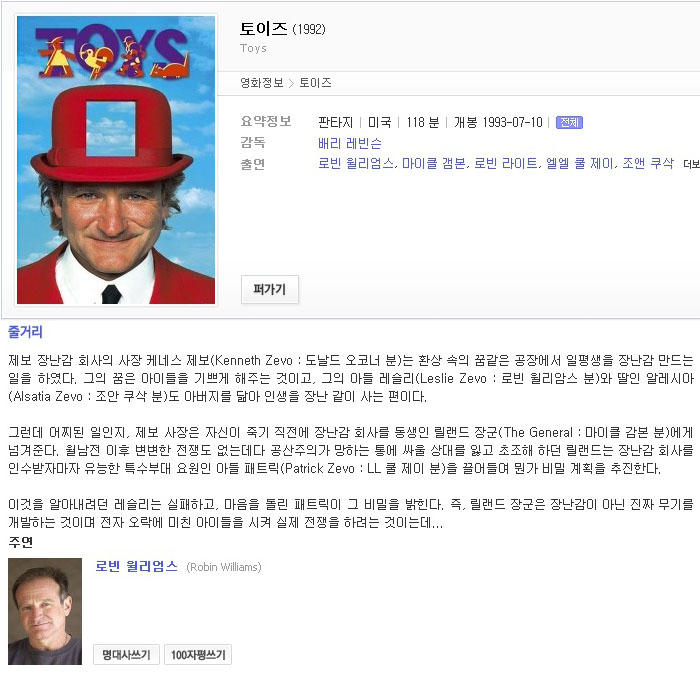Viewport: 700px width, 677px height.
Task: Click the 전체 rating badge icon
Action: pos(569,122)
